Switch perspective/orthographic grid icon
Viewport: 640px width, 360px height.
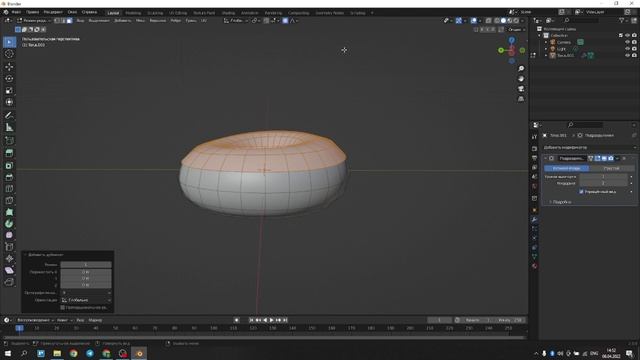click(521, 99)
